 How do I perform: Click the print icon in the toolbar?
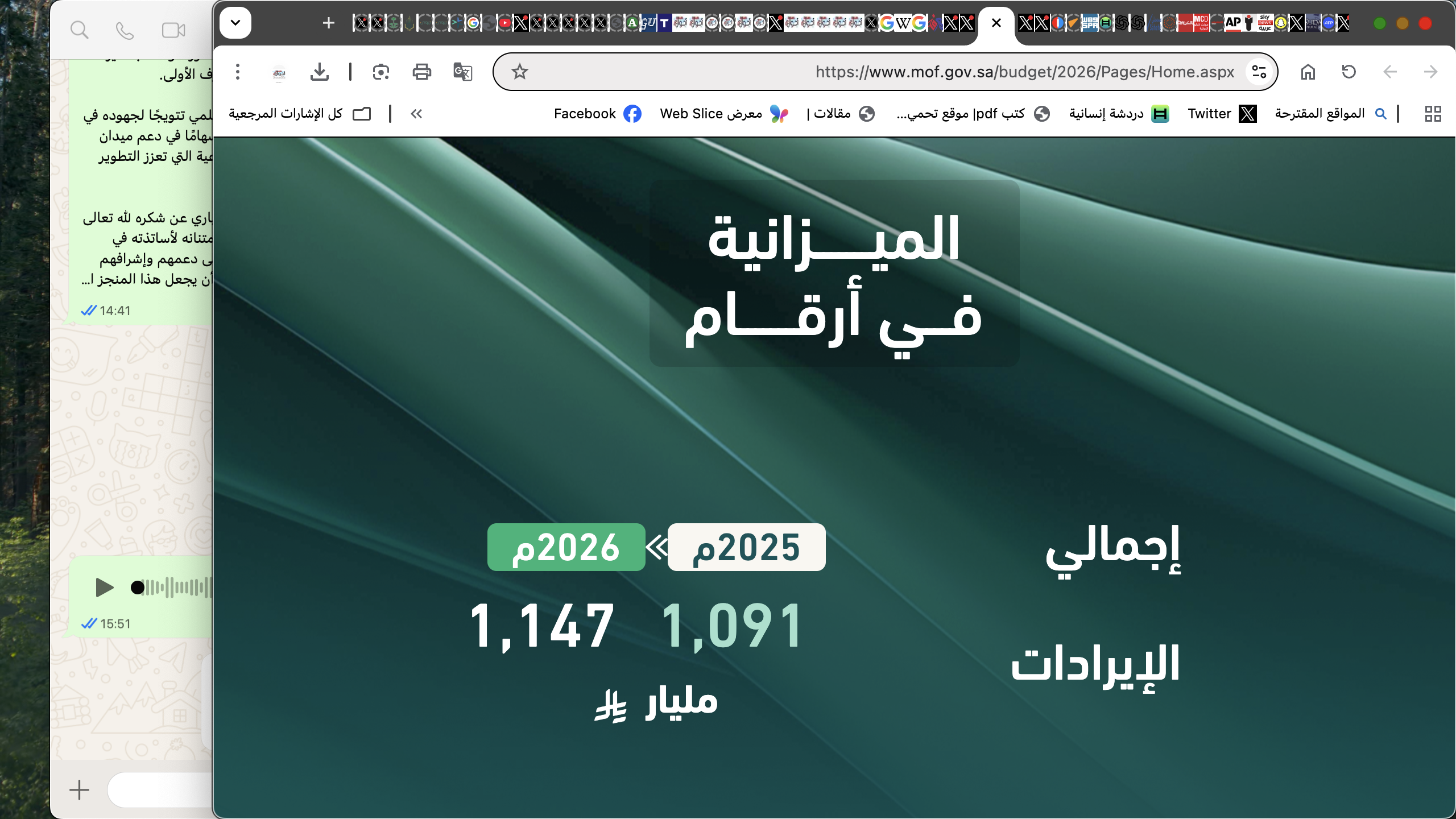click(421, 72)
